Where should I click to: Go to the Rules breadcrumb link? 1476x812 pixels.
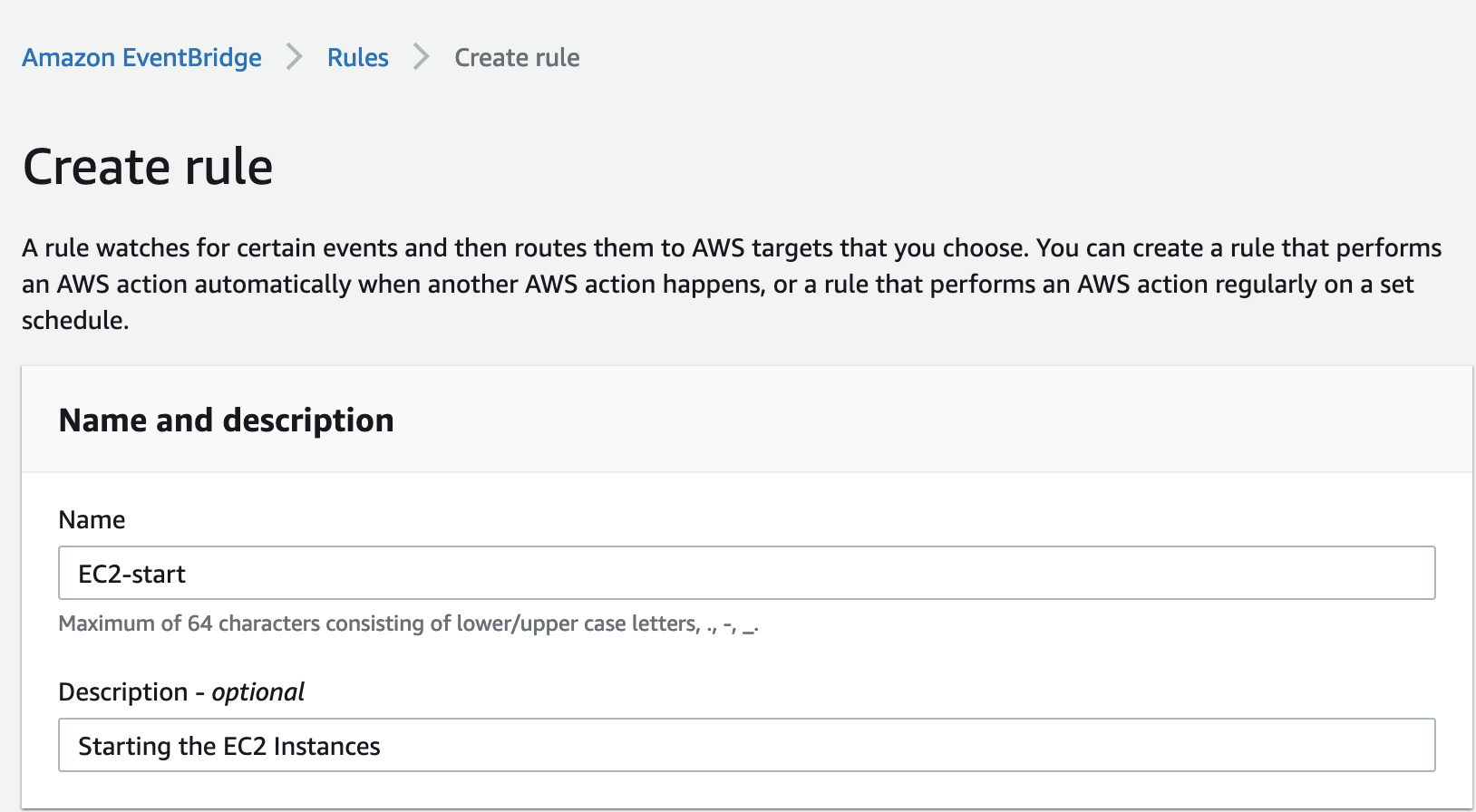point(357,58)
